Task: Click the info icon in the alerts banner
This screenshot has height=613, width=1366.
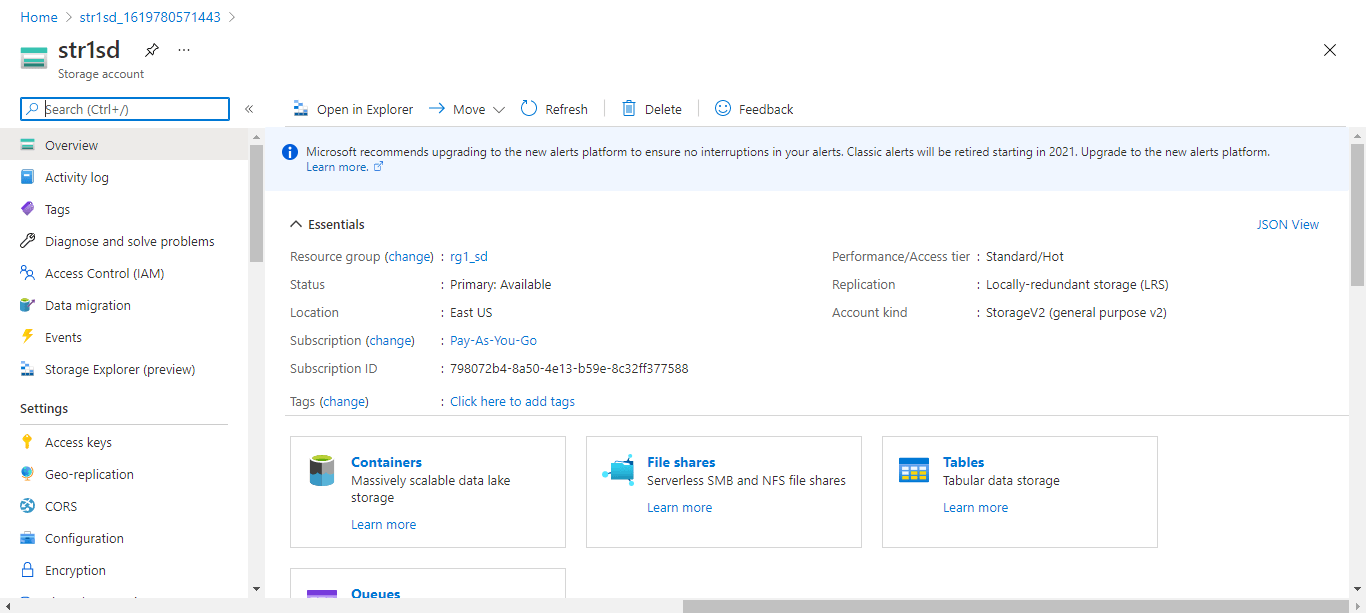Action: 290,152
